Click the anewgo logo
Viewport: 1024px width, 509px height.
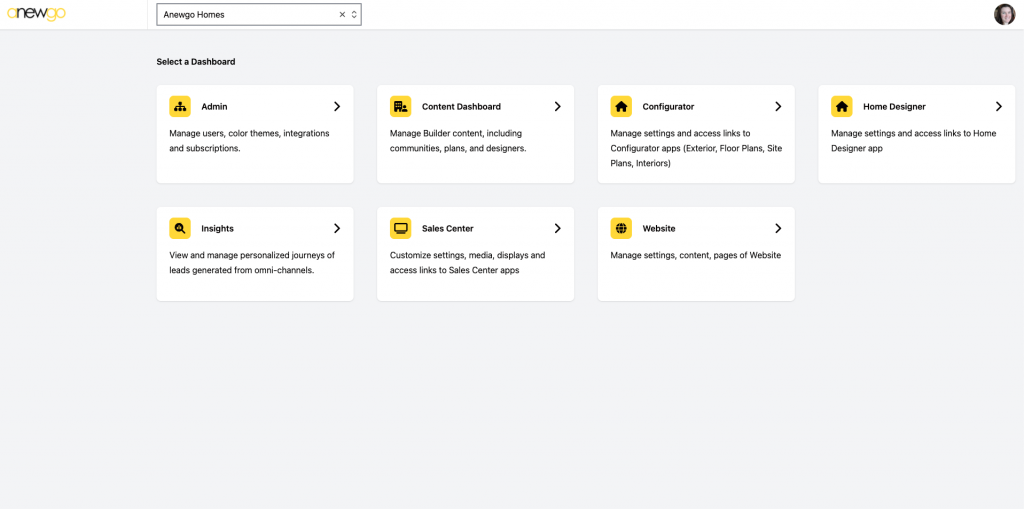coord(37,14)
